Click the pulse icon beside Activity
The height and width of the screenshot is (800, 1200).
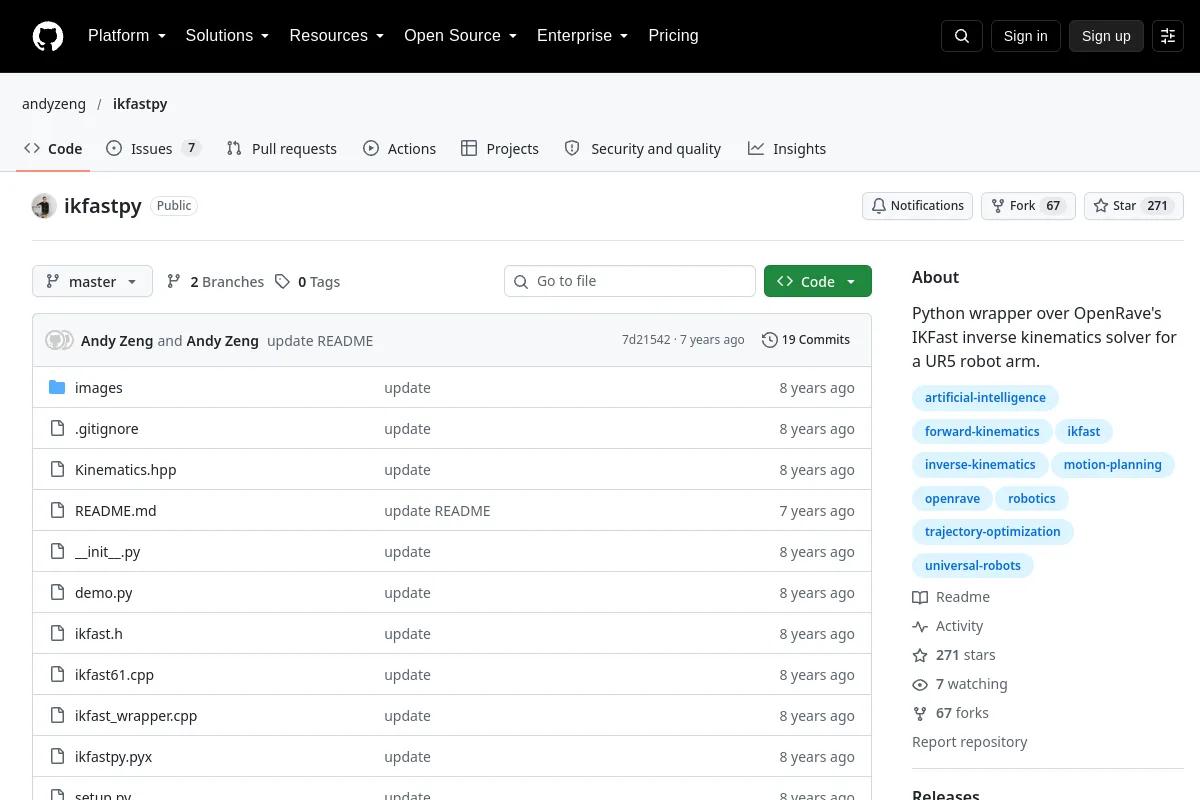920,626
